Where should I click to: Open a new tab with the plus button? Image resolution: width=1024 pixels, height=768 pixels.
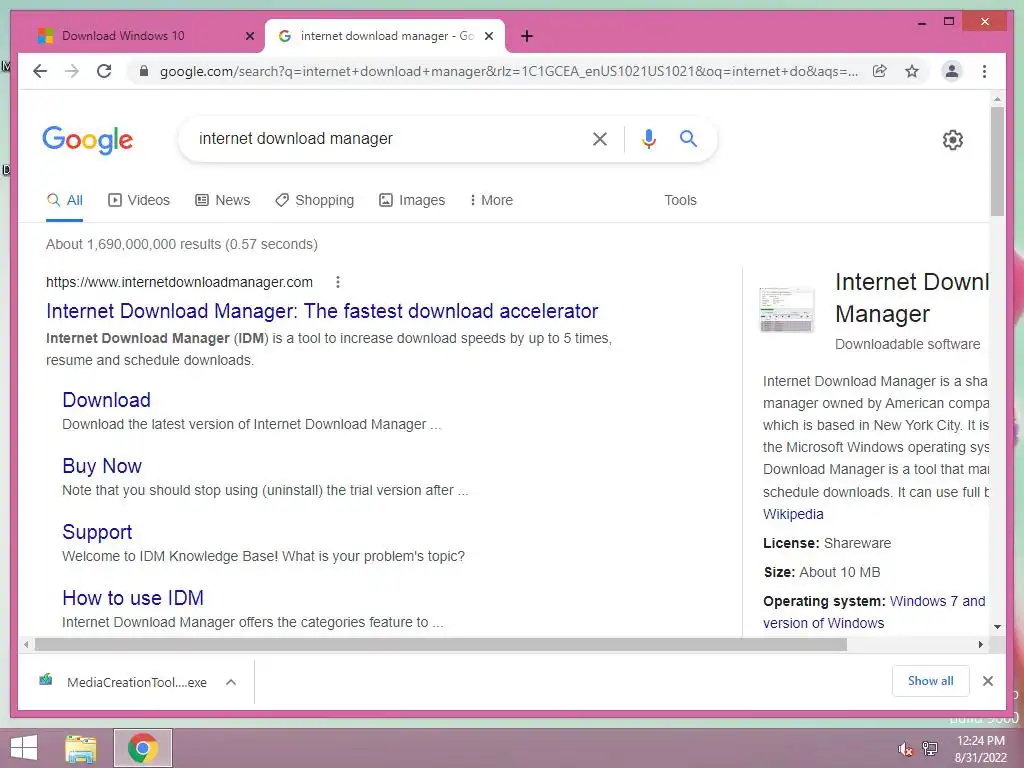point(527,36)
